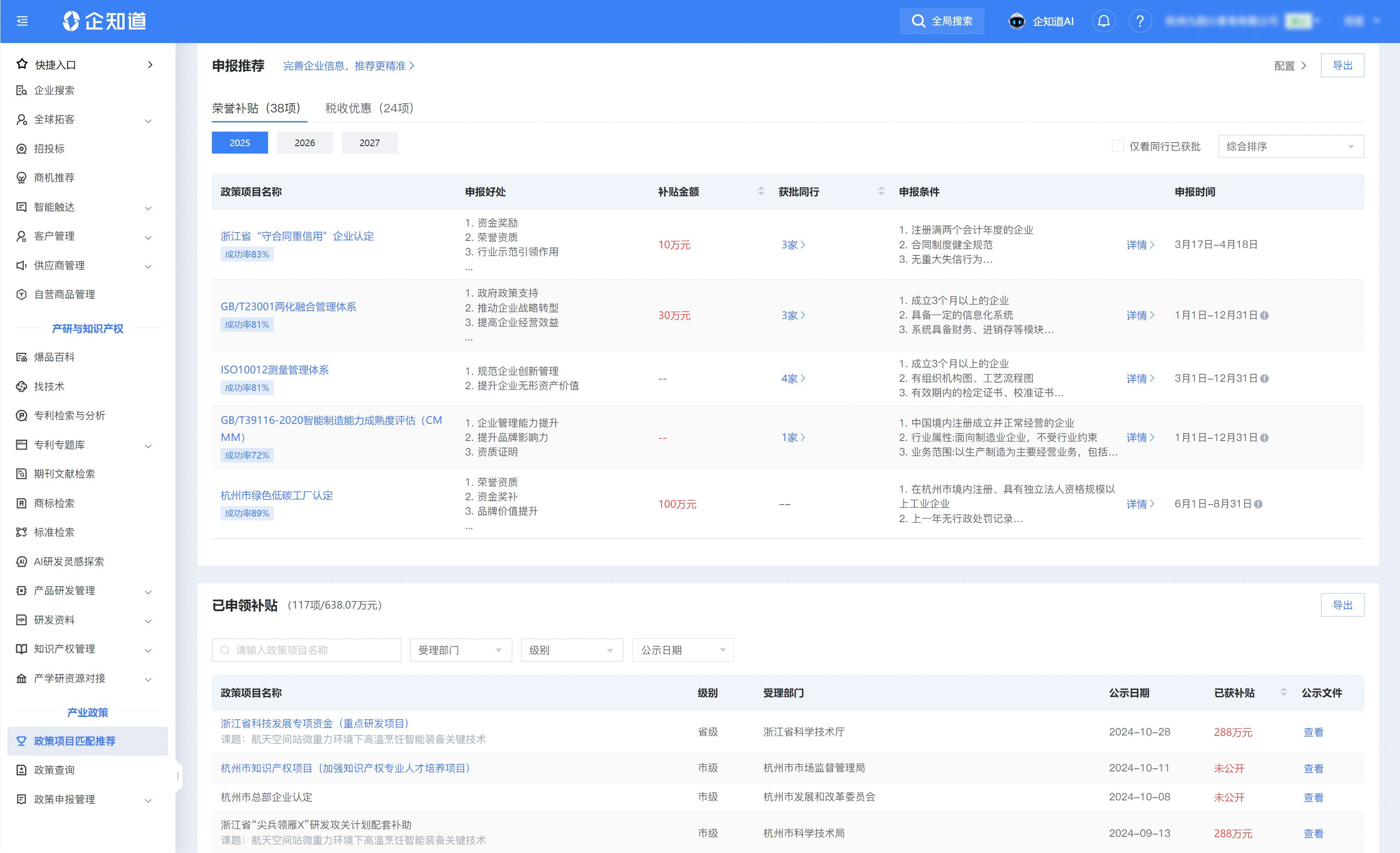Collapse sidebar using the hamburger menu icon
This screenshot has height=853, width=1400.
[22, 21]
